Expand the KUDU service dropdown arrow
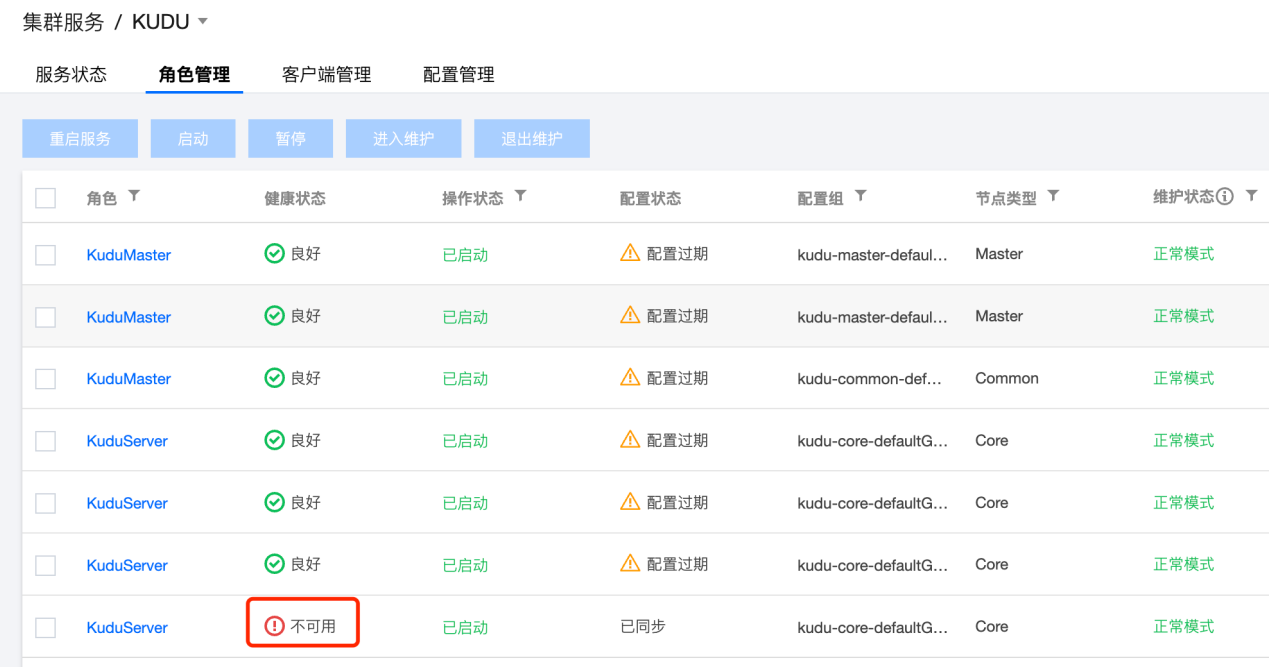 203,21
